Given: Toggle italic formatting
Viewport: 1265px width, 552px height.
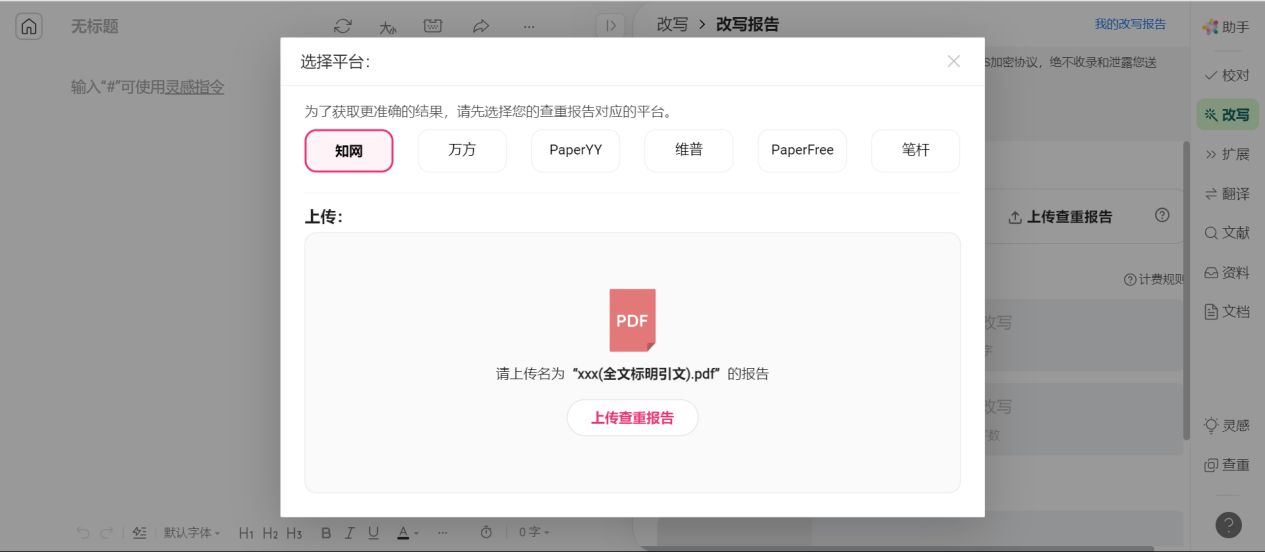Looking at the screenshot, I should pos(349,533).
